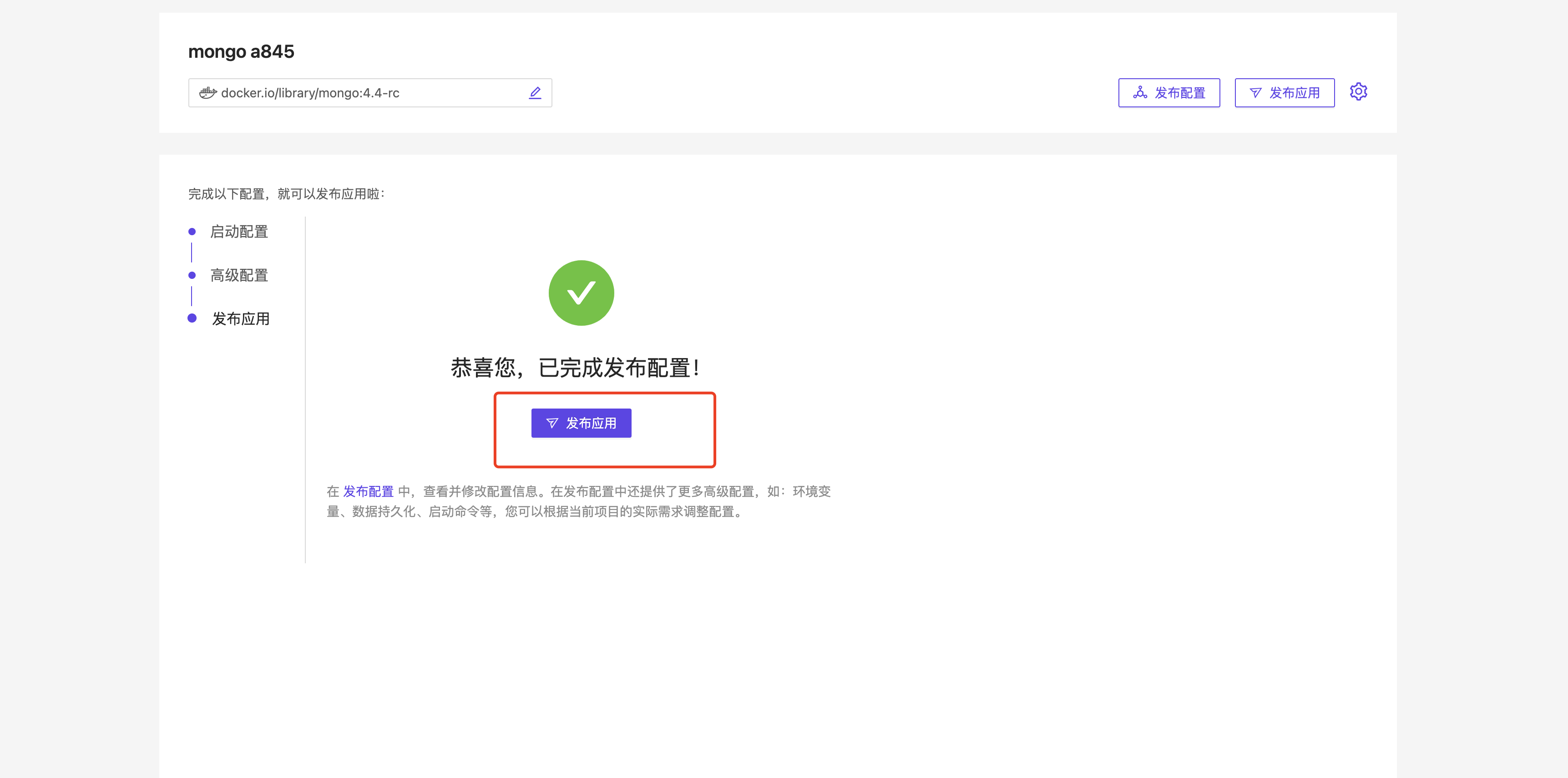Click the pencil edit icon for image
This screenshot has height=778, width=1568.
(535, 92)
